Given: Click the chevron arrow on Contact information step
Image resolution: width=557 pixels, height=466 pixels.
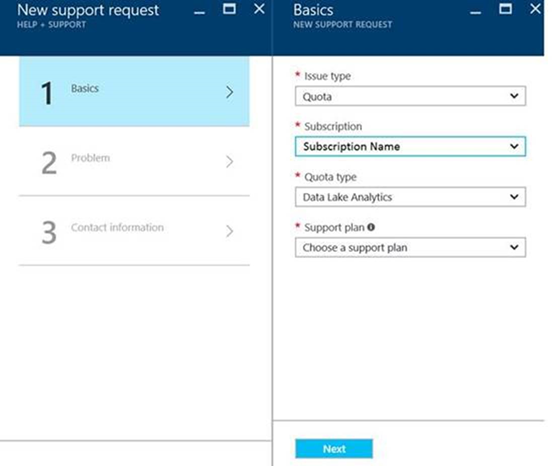Looking at the screenshot, I should [230, 231].
